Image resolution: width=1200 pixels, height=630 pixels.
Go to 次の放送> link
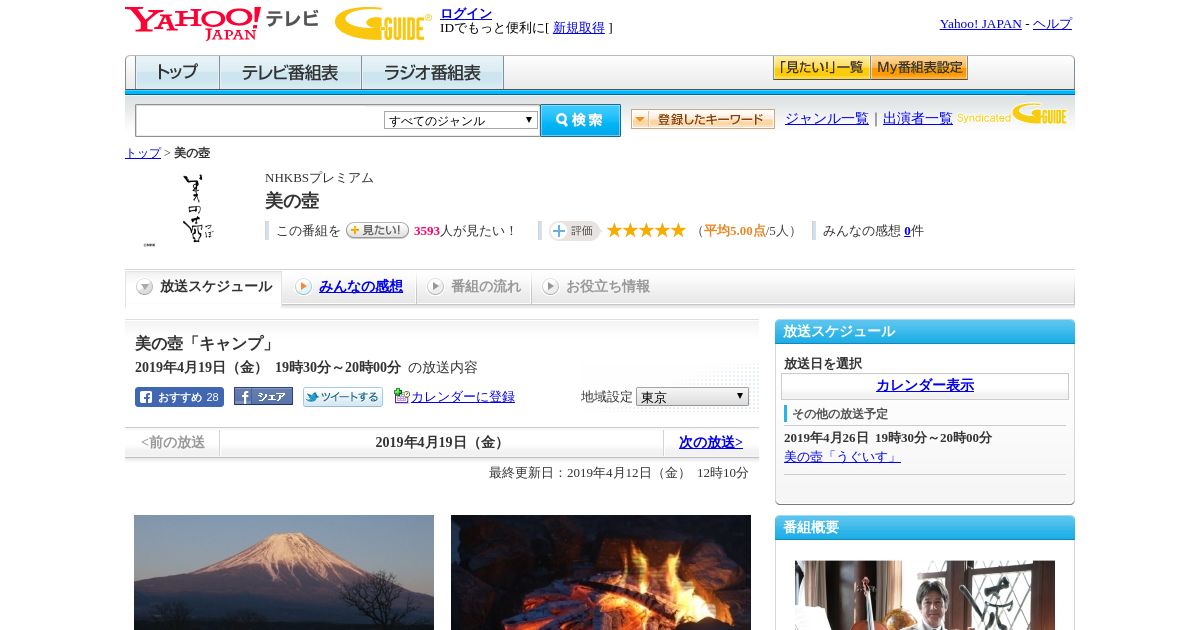pyautogui.click(x=711, y=442)
